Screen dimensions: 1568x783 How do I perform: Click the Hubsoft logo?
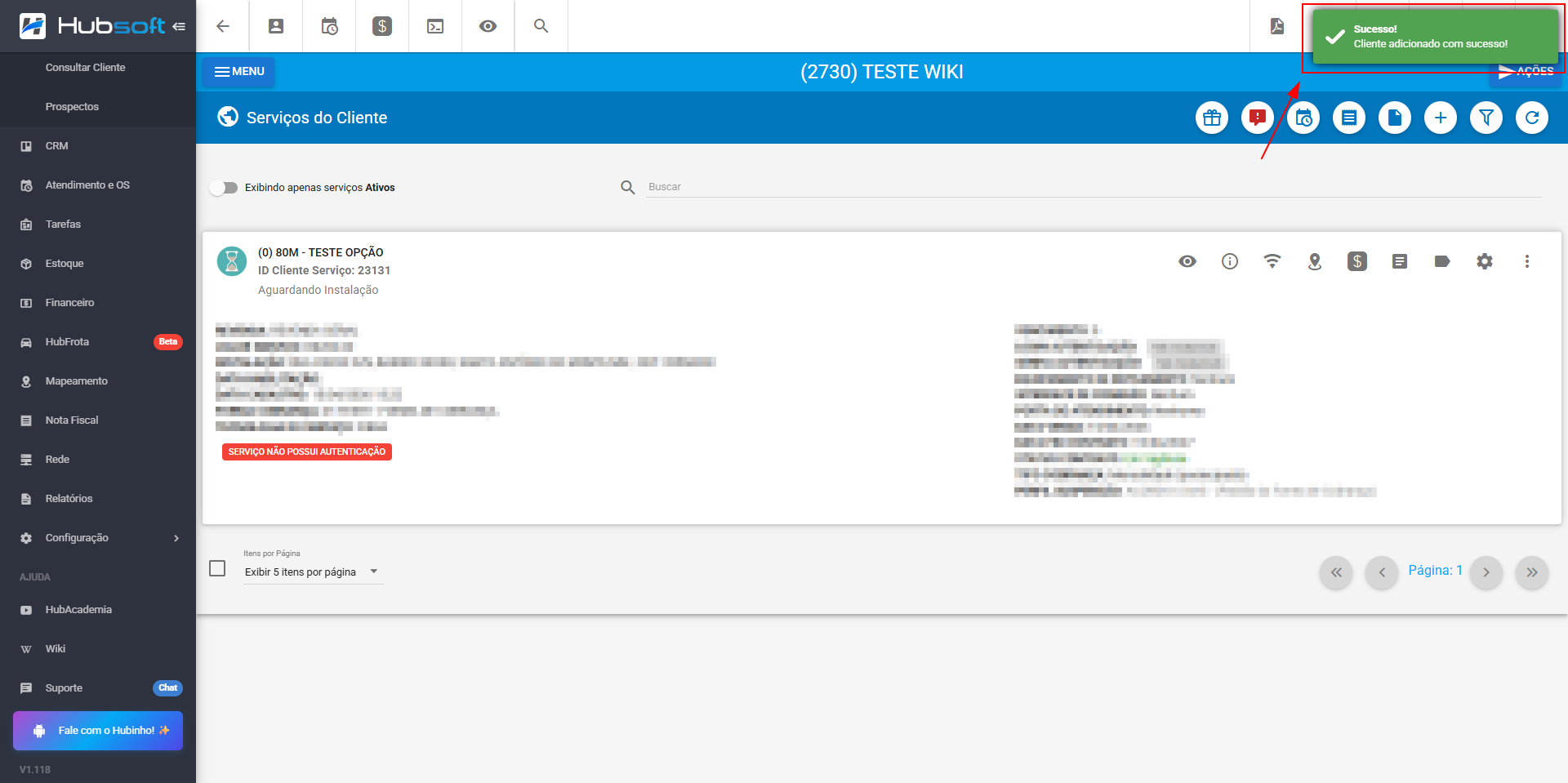click(x=92, y=26)
